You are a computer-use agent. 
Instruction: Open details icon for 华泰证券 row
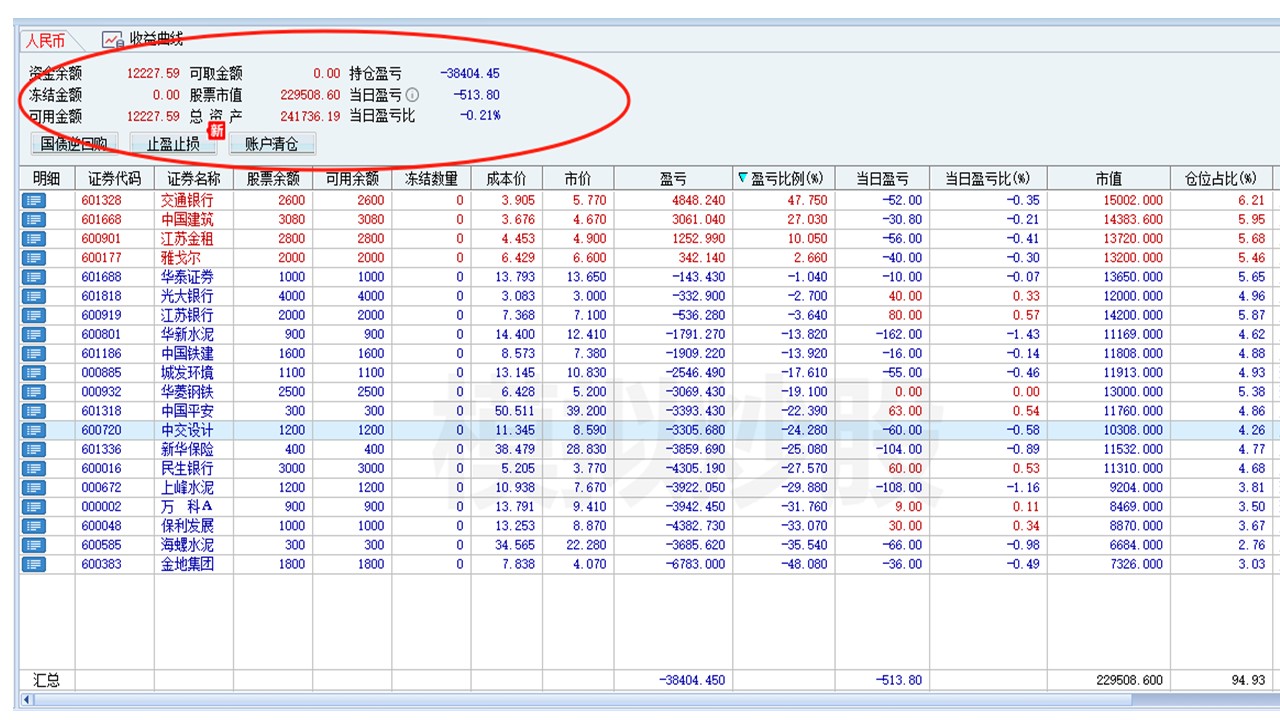(34, 277)
